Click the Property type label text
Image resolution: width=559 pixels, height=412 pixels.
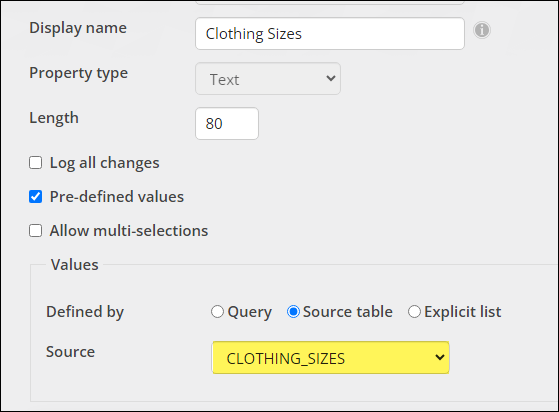[x=78, y=73]
